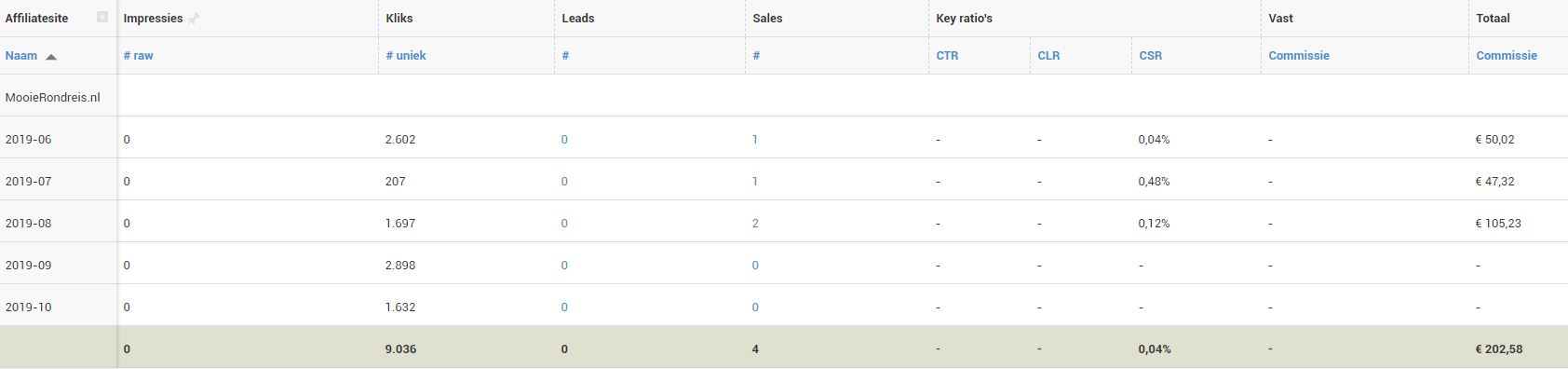Open the leads count for 2019-10
The height and width of the screenshot is (369, 1568).
click(564, 307)
